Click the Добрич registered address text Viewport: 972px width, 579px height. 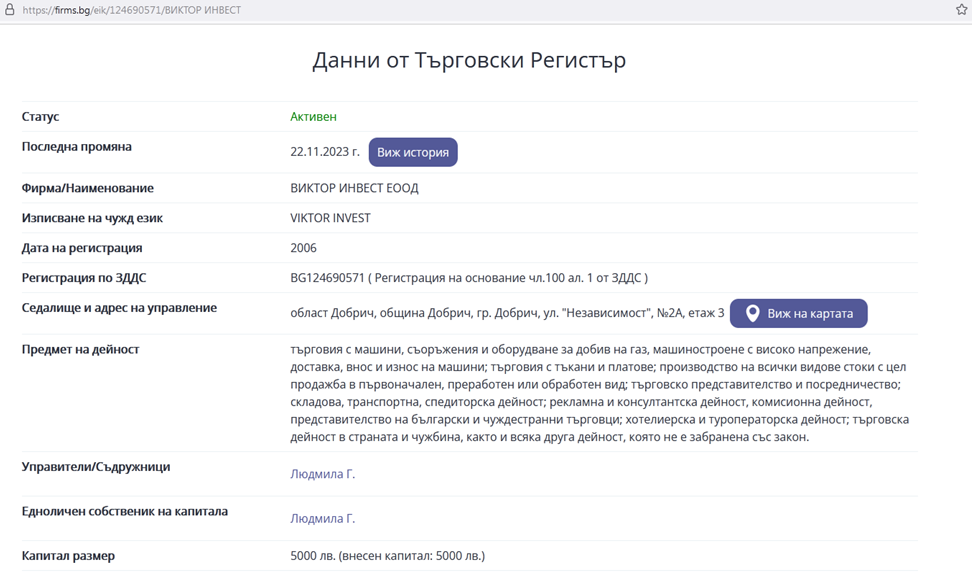[x=507, y=313]
